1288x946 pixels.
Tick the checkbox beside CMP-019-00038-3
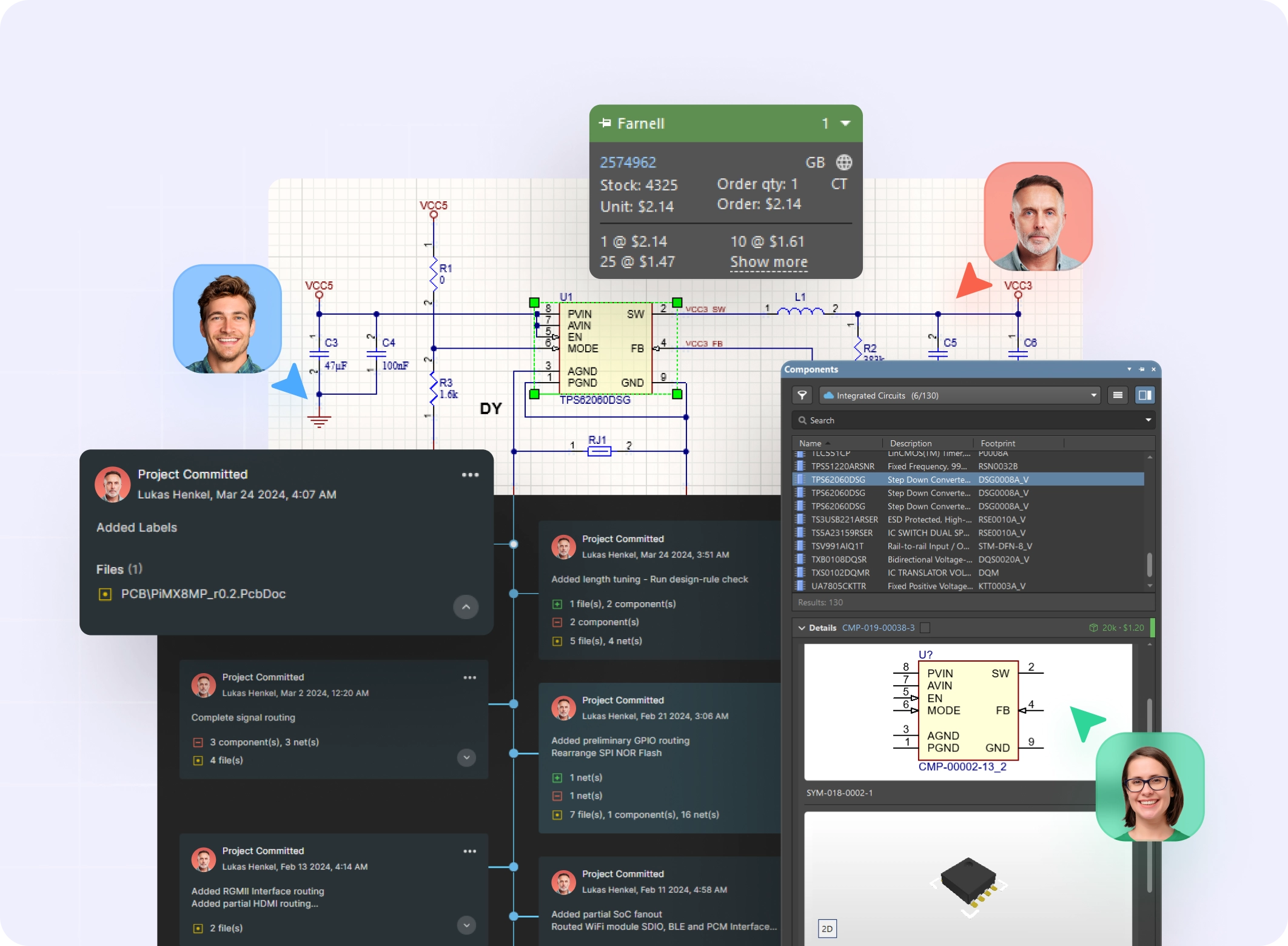pos(925,628)
